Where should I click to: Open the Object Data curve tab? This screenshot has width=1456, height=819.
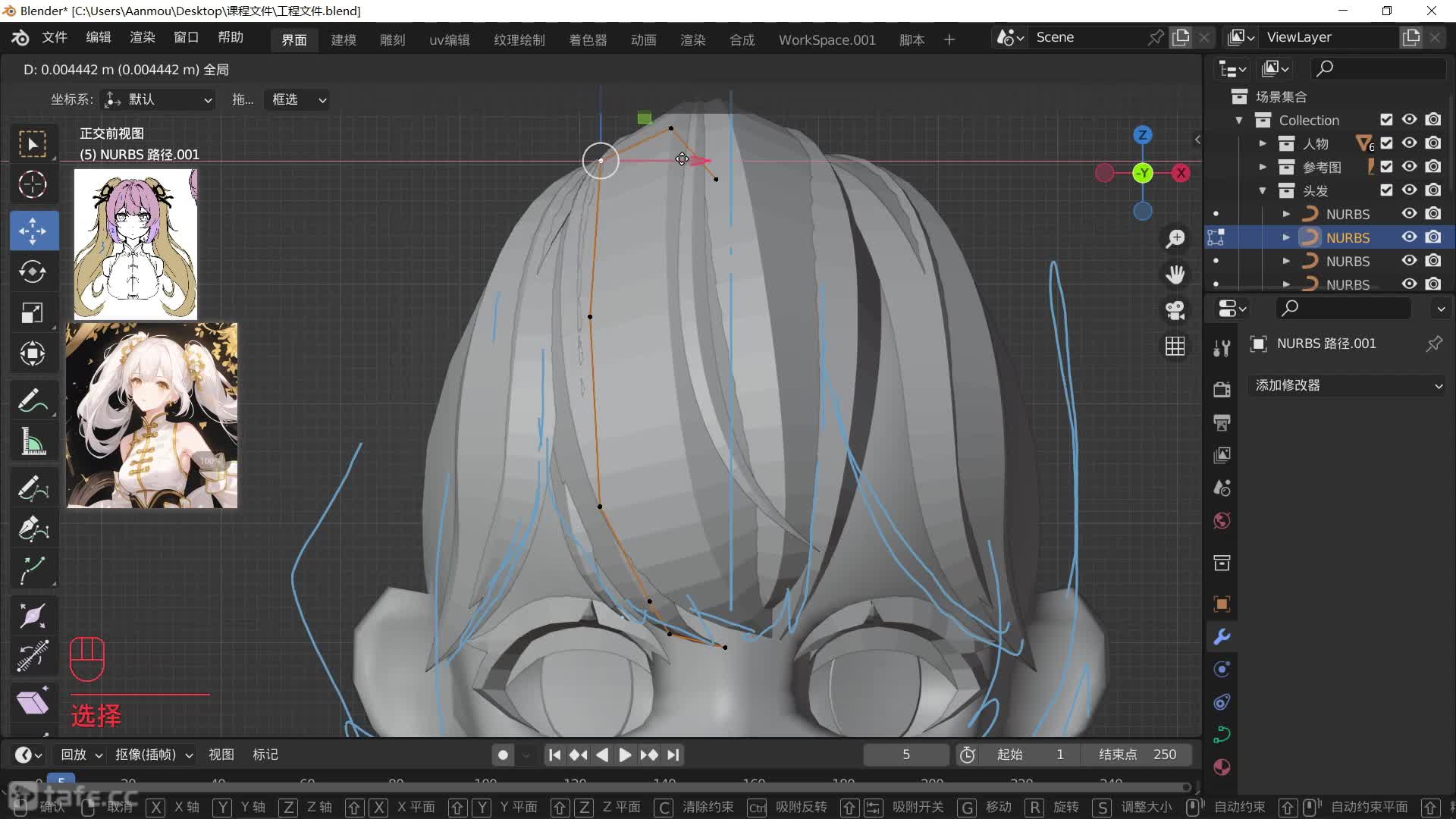point(1222,734)
